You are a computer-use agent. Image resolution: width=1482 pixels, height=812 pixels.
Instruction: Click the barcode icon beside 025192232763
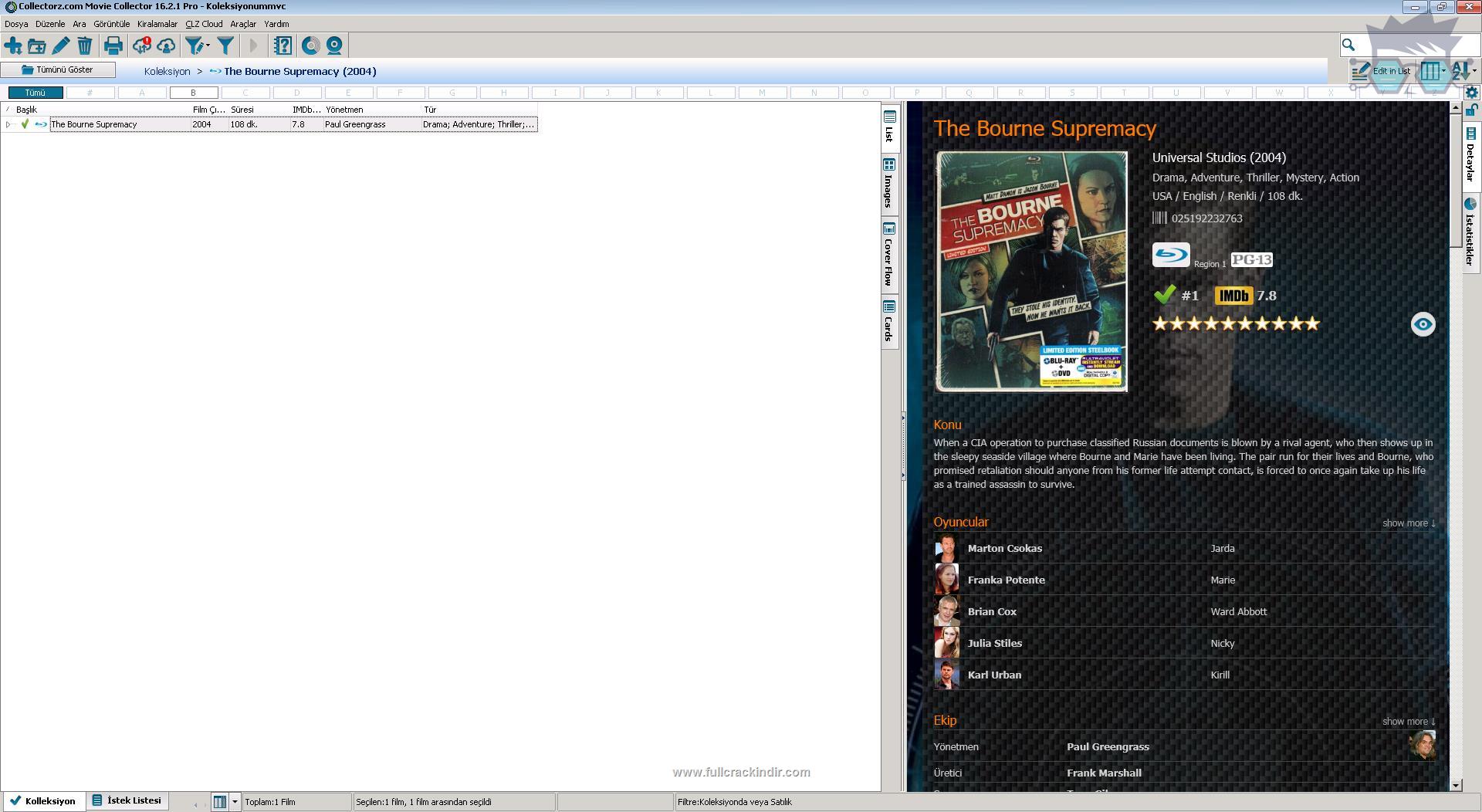(1159, 218)
